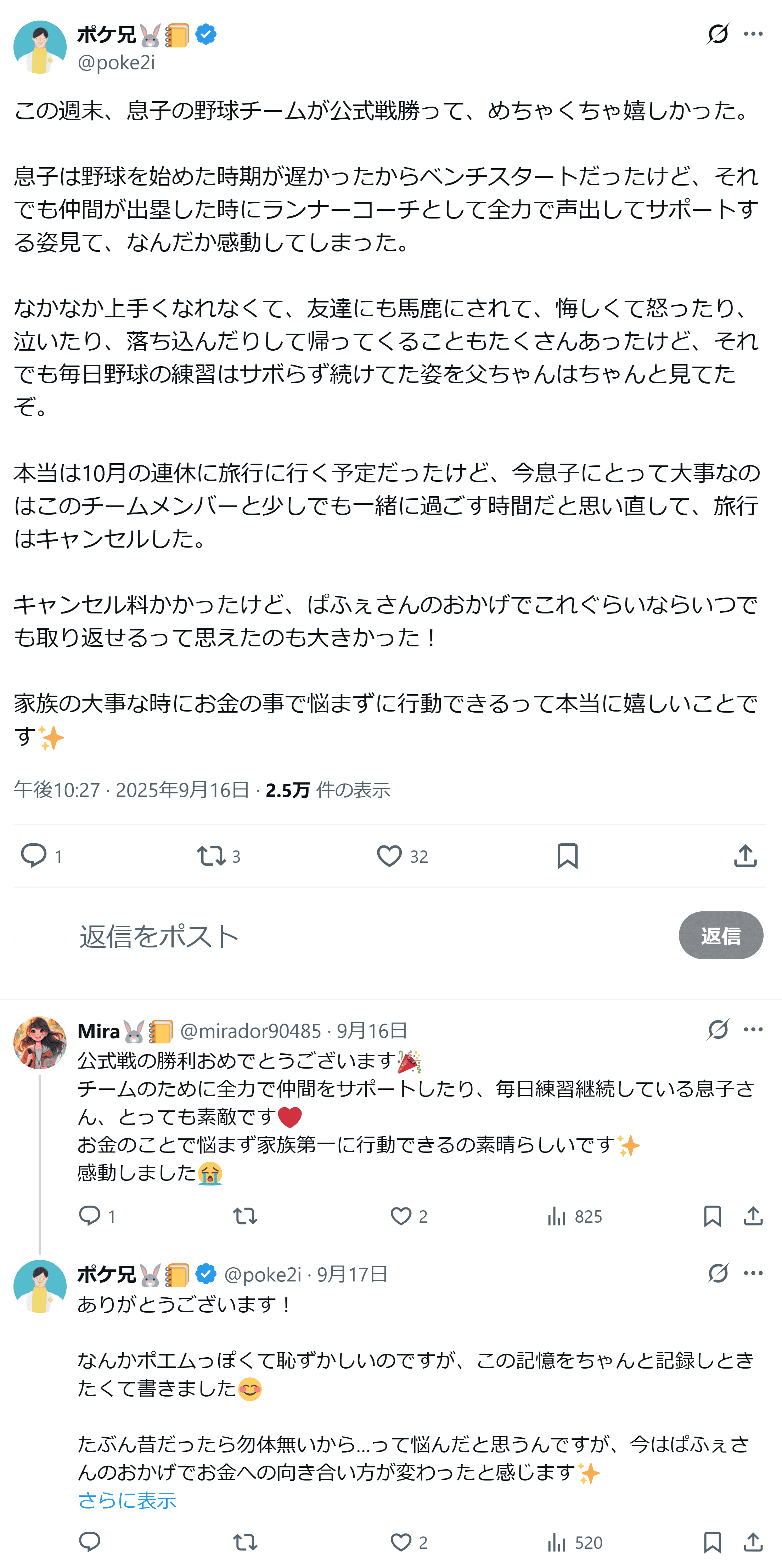Click Grok icon on ポケ兄's 9月17日 reply
This screenshot has width=782, height=1568.
718,1273
